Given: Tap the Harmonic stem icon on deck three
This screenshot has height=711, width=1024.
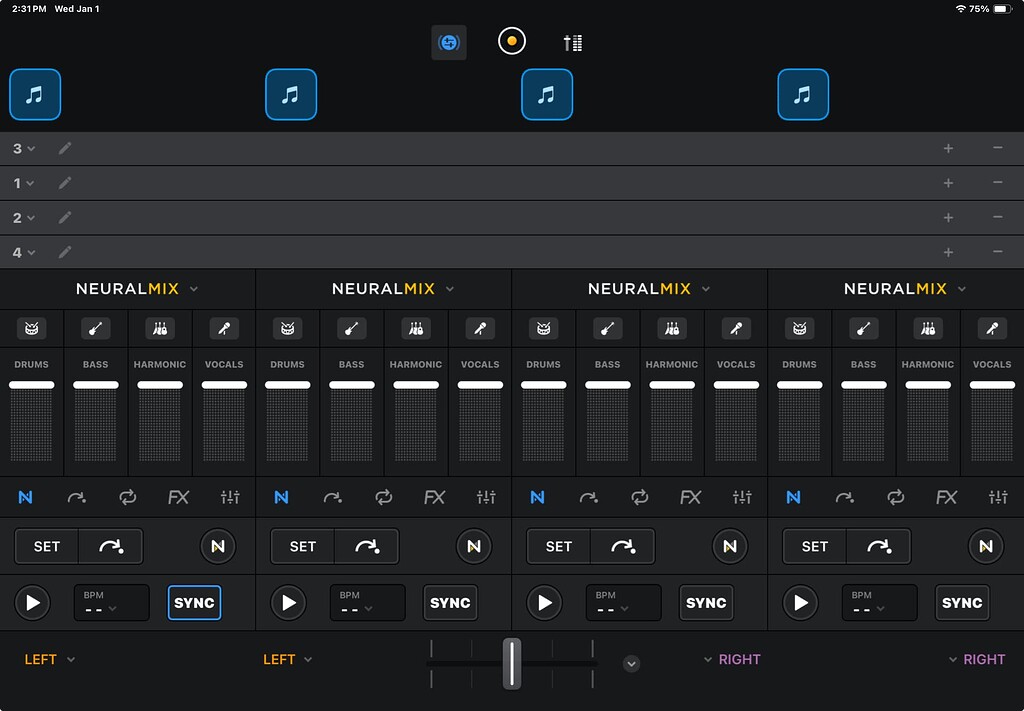Looking at the screenshot, I should coord(671,327).
